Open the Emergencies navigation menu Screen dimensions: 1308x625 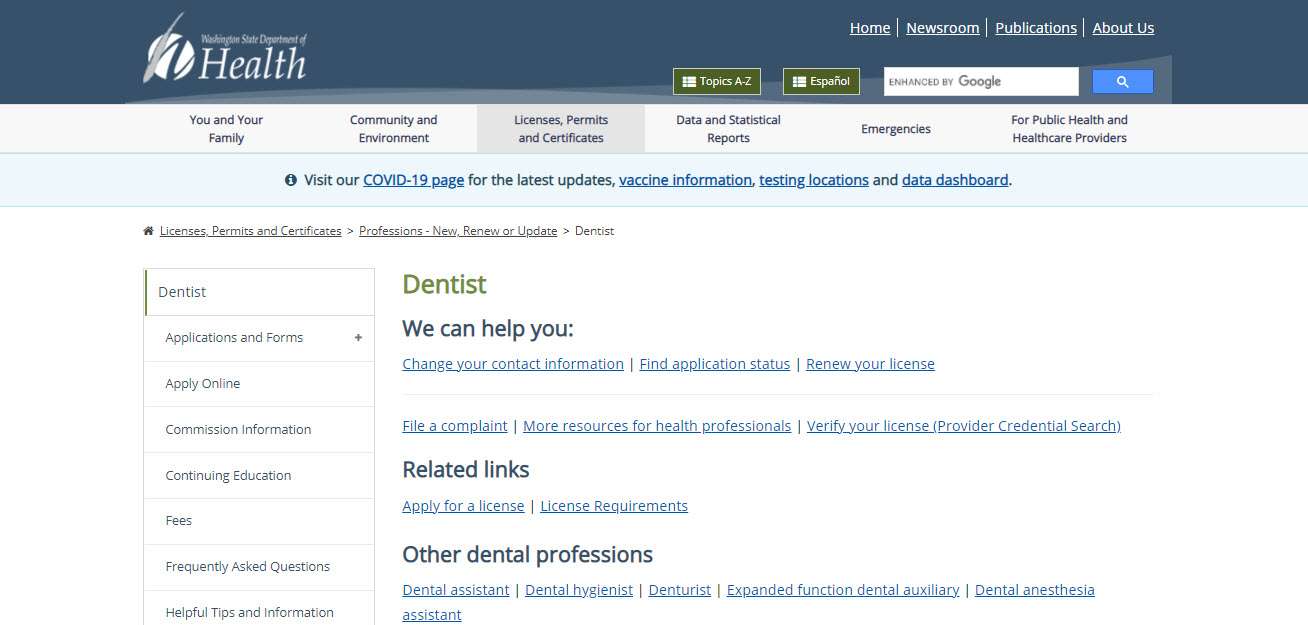coord(895,128)
